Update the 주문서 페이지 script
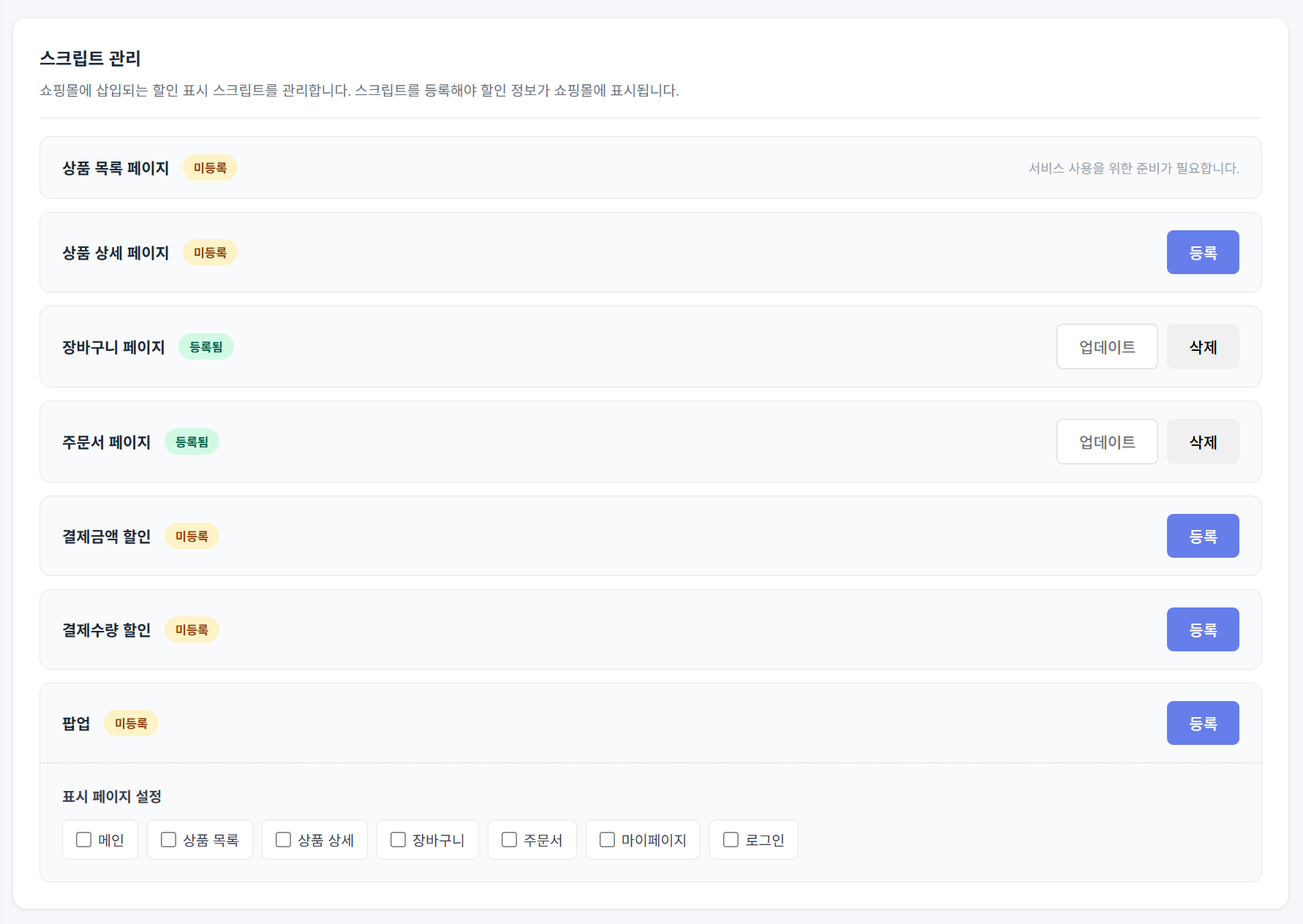The height and width of the screenshot is (924, 1303). [1106, 442]
